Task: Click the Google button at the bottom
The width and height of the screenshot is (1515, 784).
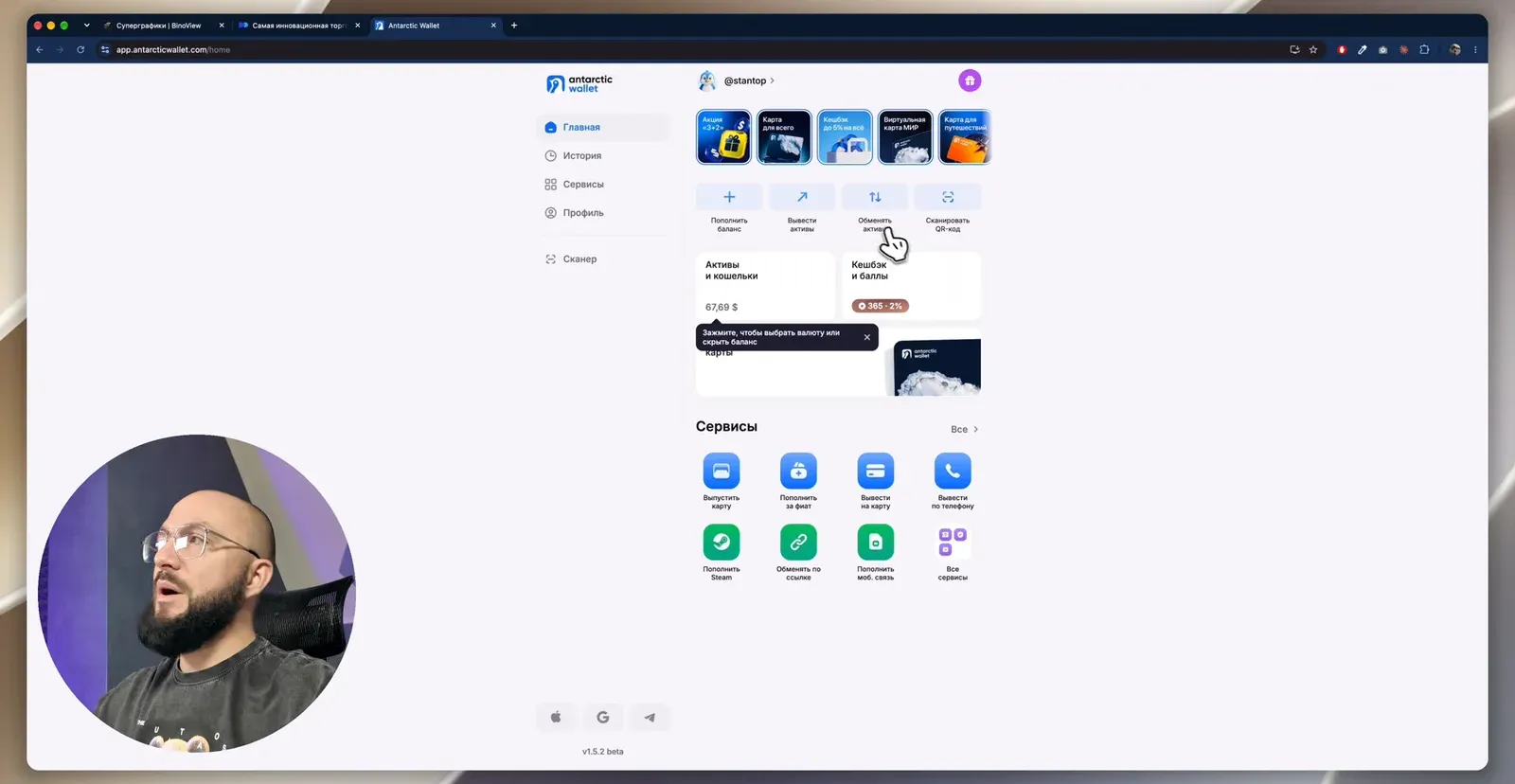Action: (x=603, y=718)
